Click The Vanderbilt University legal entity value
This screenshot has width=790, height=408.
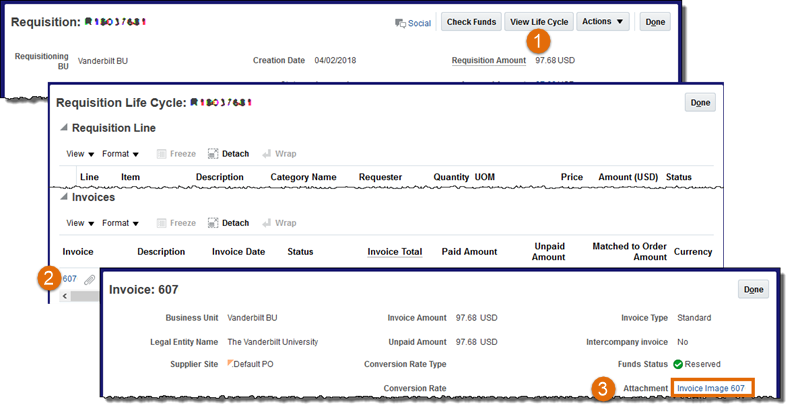click(273, 342)
